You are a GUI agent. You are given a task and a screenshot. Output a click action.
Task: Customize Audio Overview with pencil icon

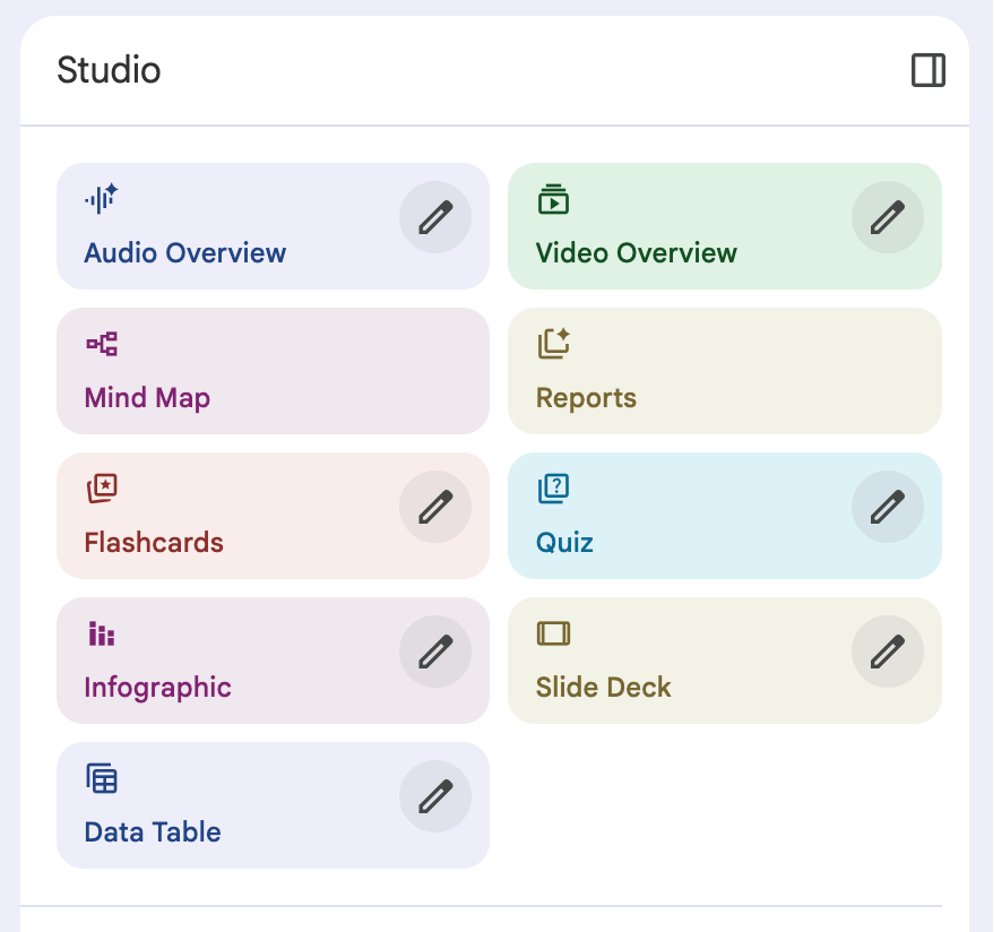[435, 217]
